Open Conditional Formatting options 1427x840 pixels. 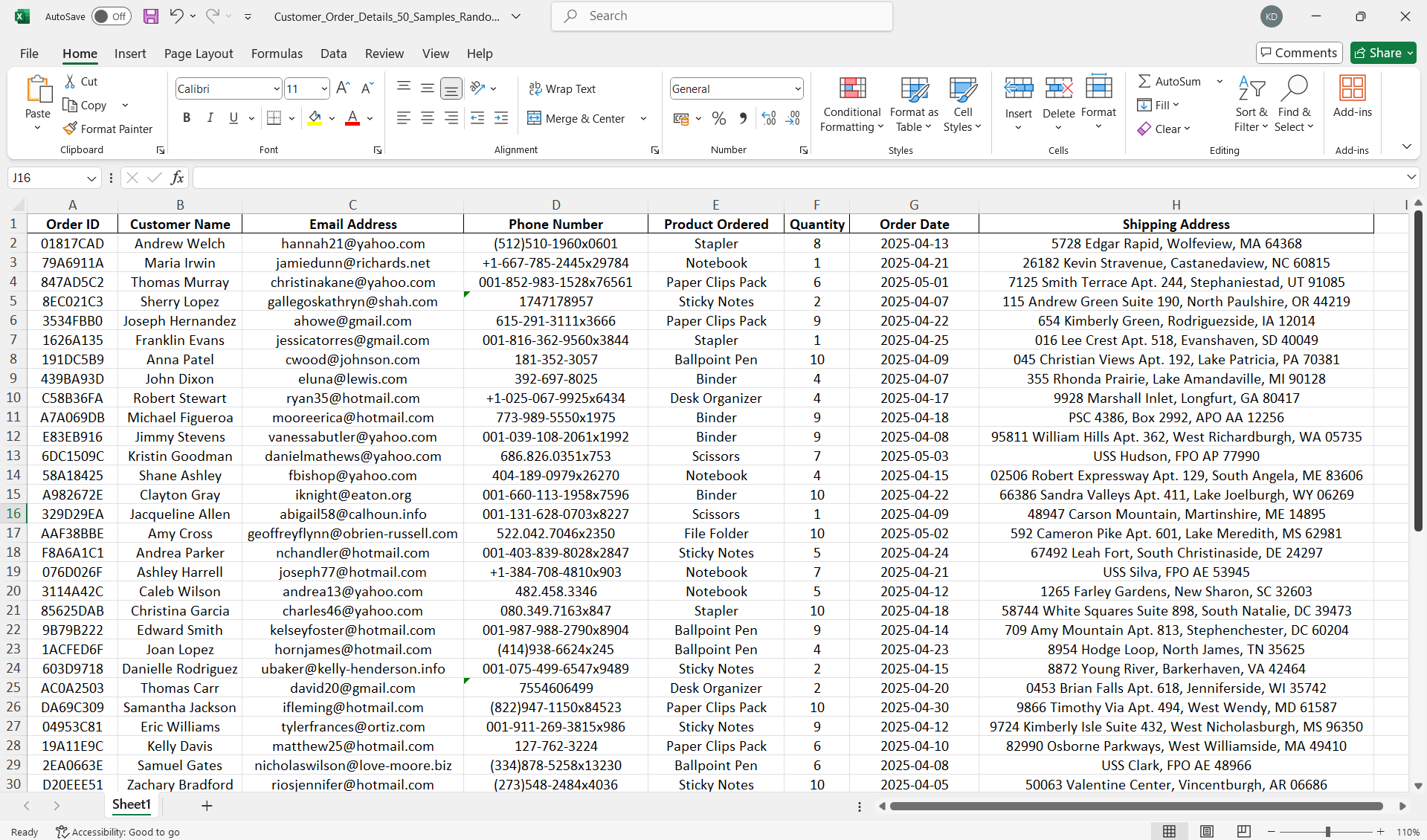[x=852, y=104]
